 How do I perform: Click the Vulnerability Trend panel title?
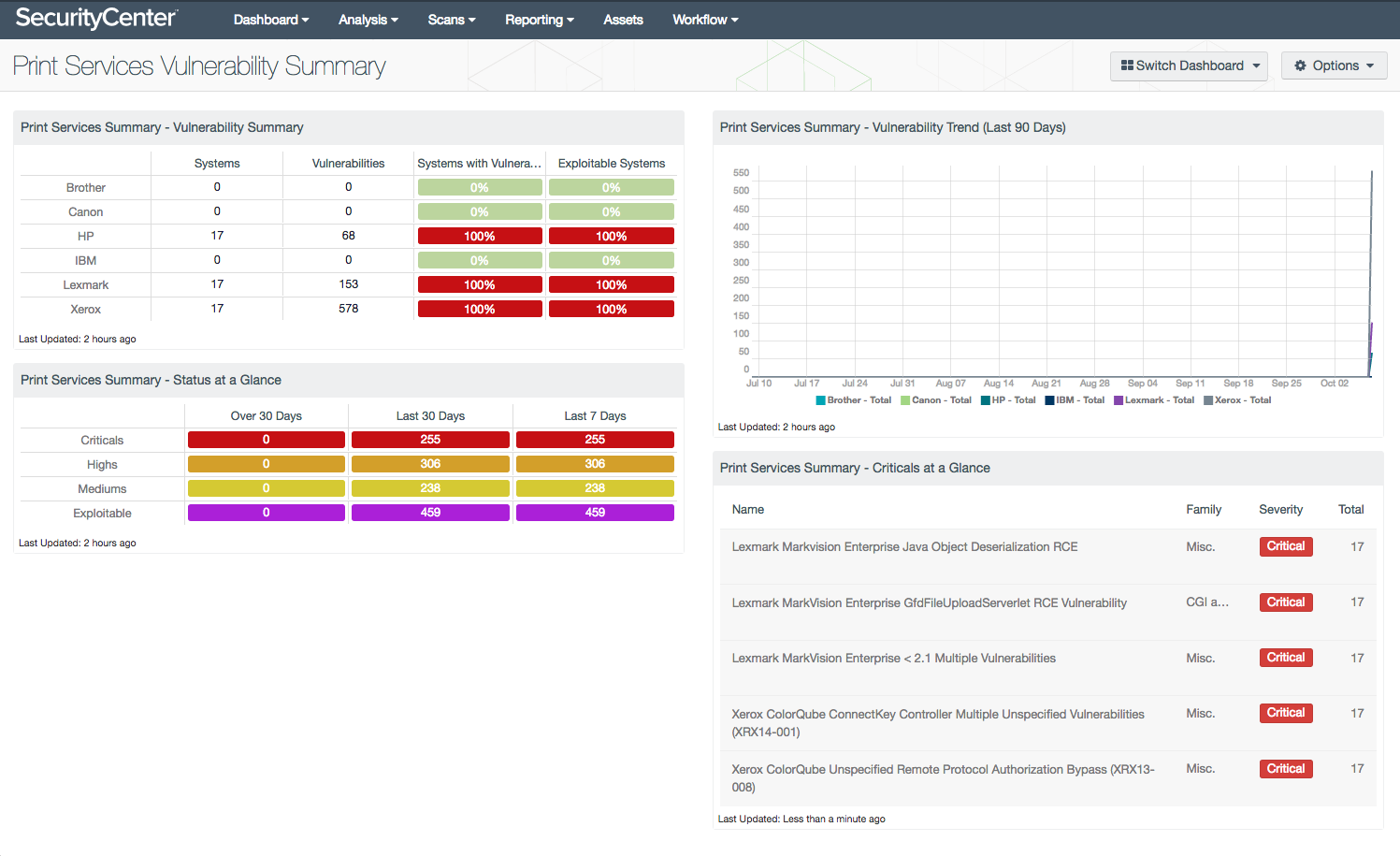(x=893, y=127)
